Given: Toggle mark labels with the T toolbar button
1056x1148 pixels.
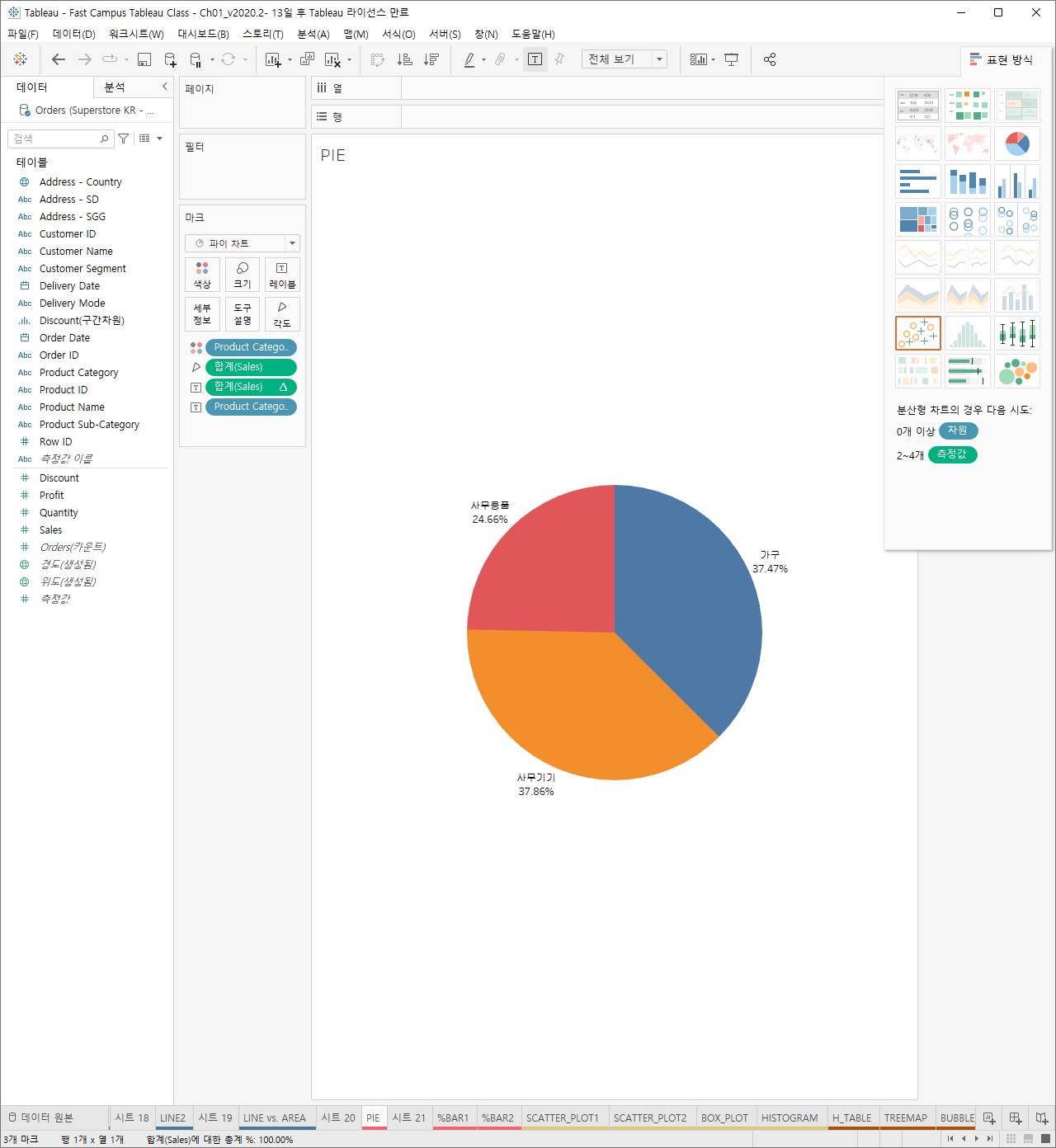Looking at the screenshot, I should pyautogui.click(x=535, y=59).
